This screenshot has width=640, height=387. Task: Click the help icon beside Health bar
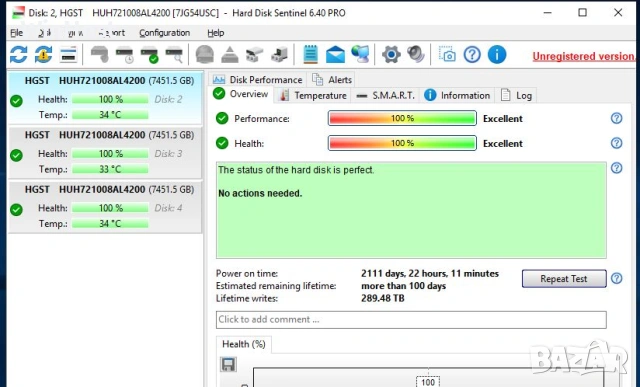[616, 143]
